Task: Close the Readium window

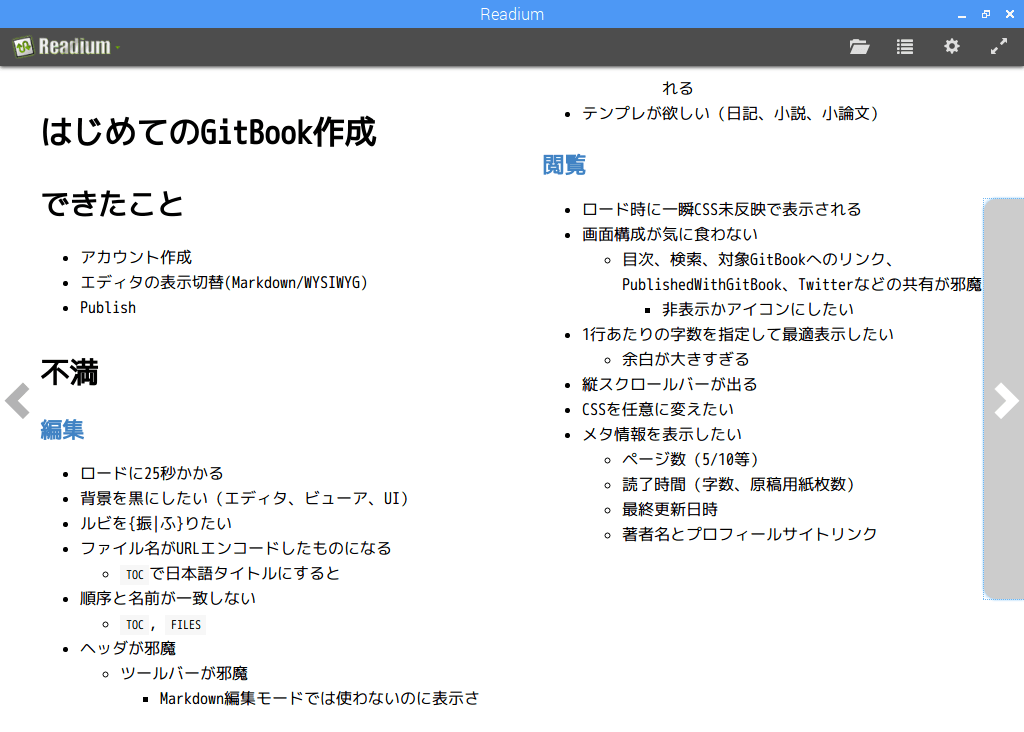Action: point(1010,14)
